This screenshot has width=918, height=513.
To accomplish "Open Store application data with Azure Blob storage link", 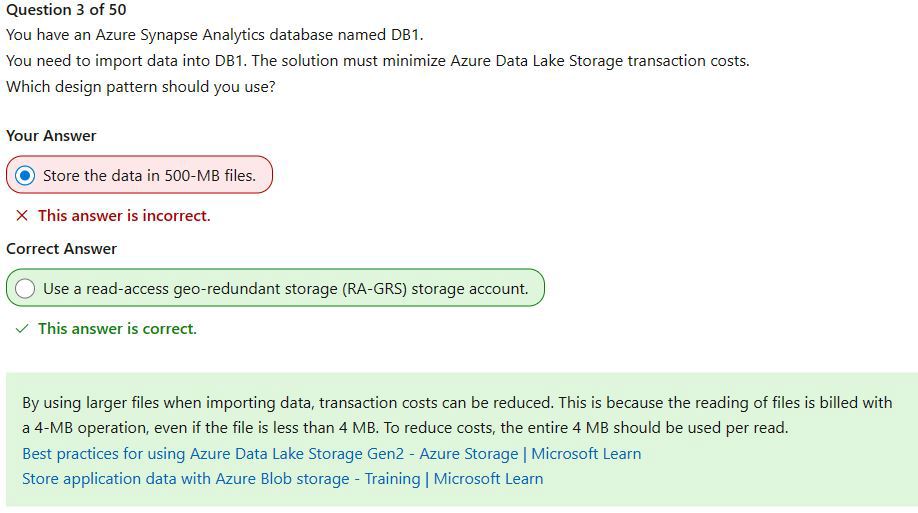I will coord(283,478).
